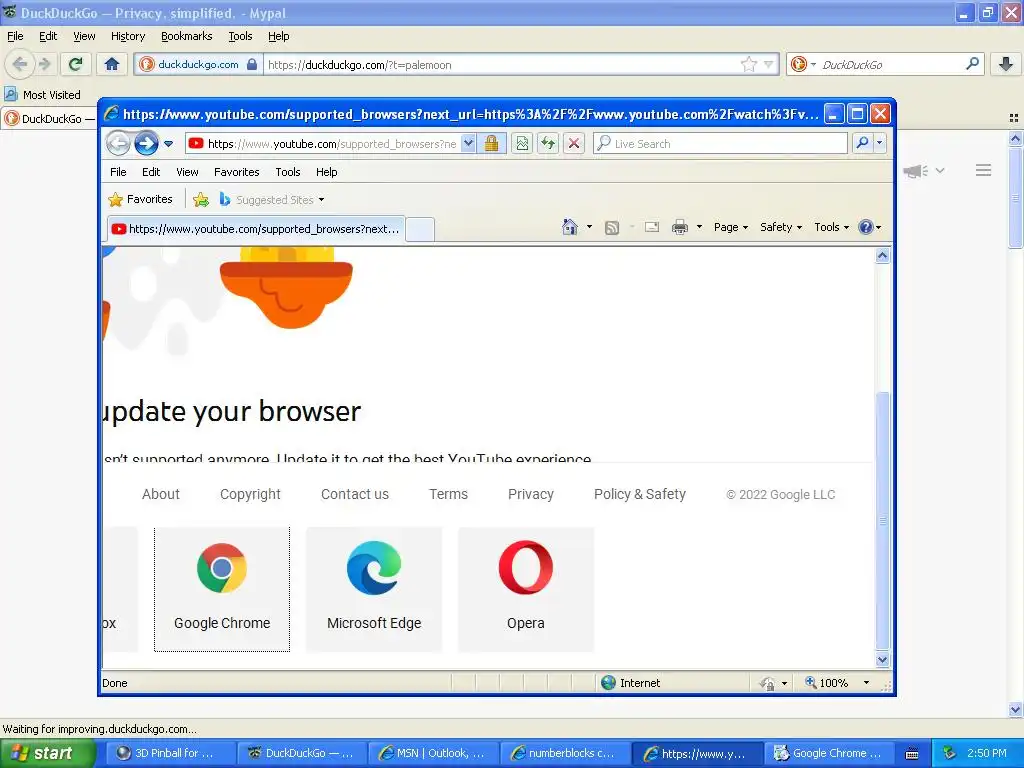Click Most Visited bookmarks button in Mypal
Image resolution: width=1024 pixels, height=768 pixels.
tap(43, 95)
